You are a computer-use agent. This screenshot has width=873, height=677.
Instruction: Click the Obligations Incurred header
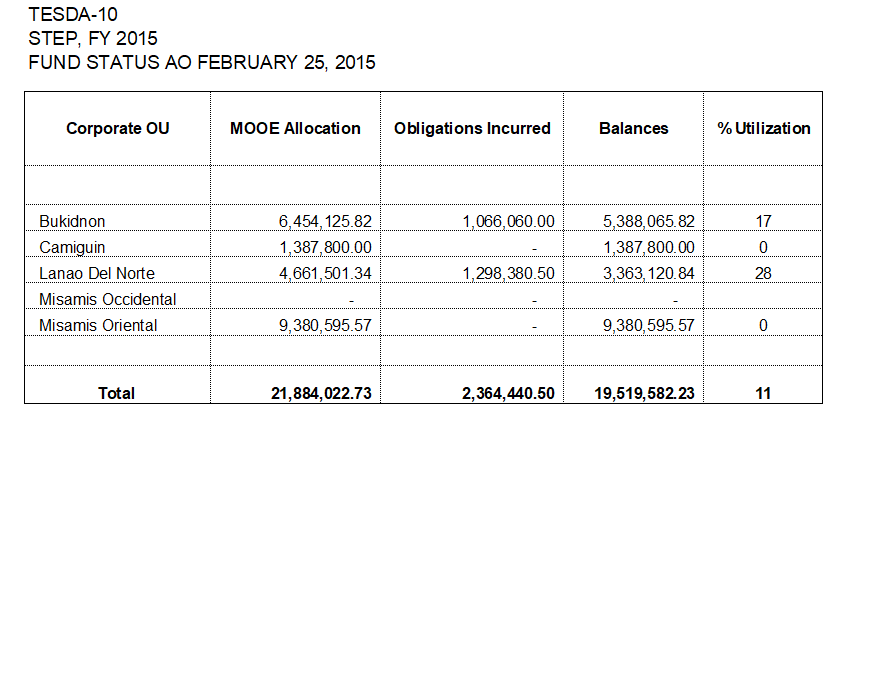[x=472, y=129]
